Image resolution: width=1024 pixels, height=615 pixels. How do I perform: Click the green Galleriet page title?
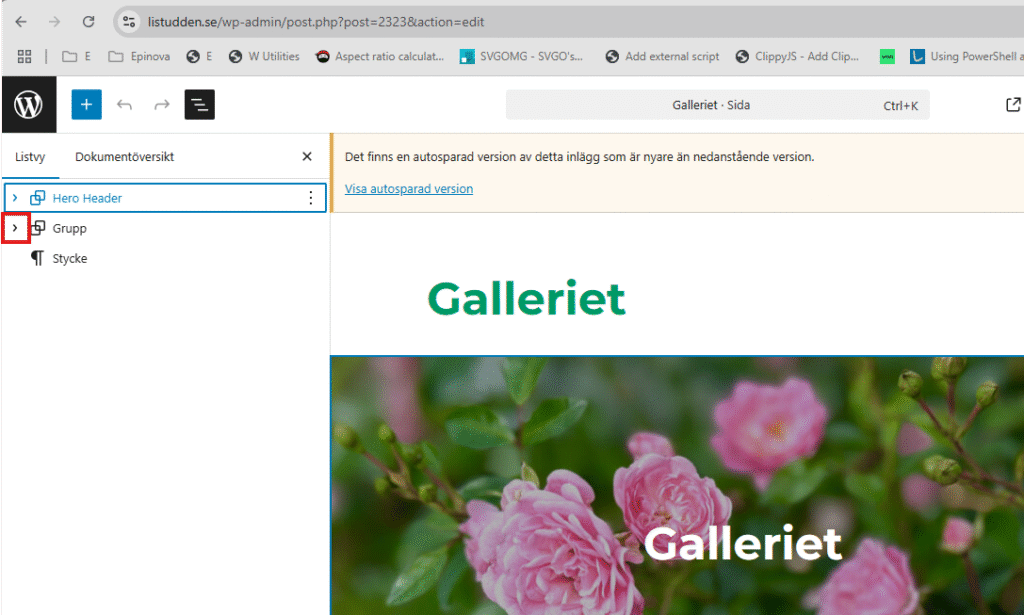(526, 299)
